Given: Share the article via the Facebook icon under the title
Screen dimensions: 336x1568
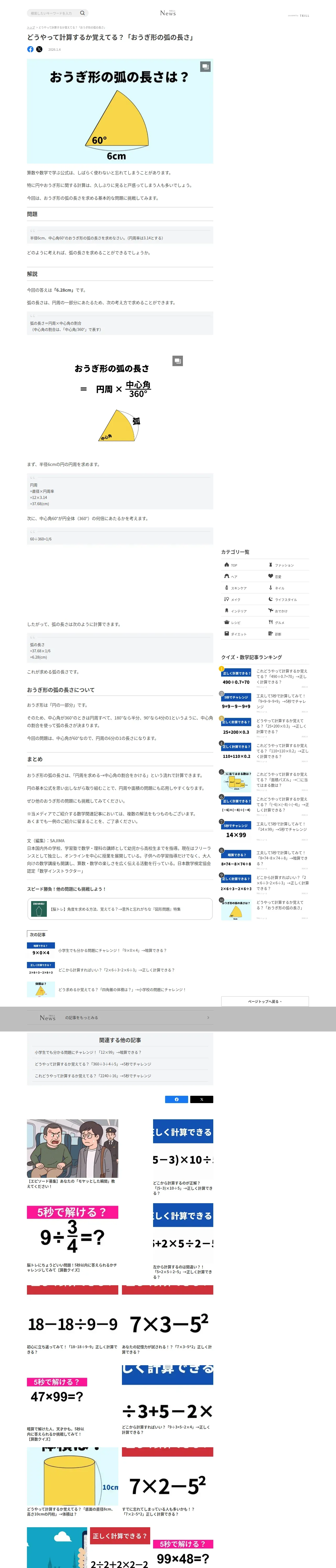Looking at the screenshot, I should (x=31, y=49).
